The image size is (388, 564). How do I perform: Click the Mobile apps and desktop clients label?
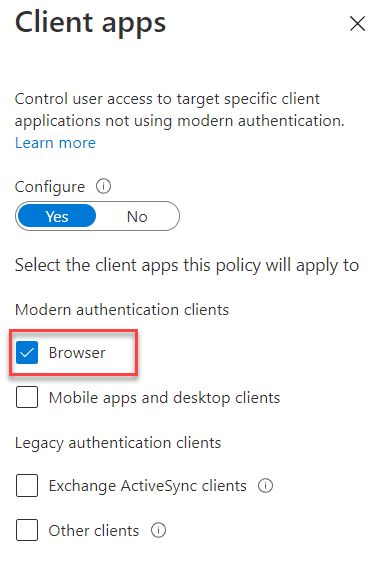(x=164, y=398)
